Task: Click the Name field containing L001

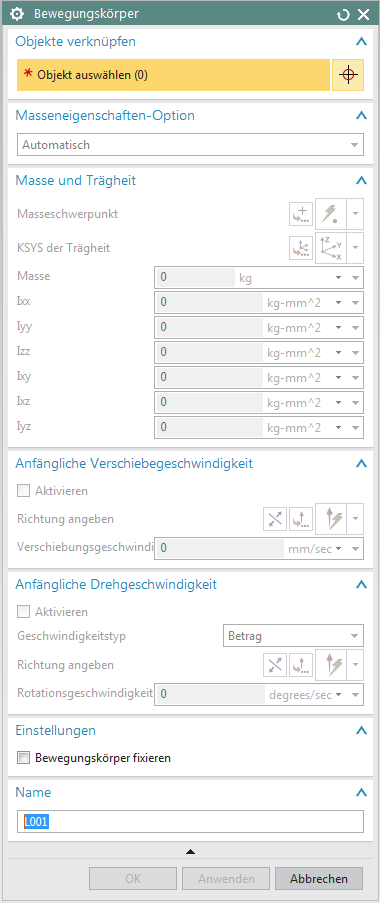Action: point(190,822)
